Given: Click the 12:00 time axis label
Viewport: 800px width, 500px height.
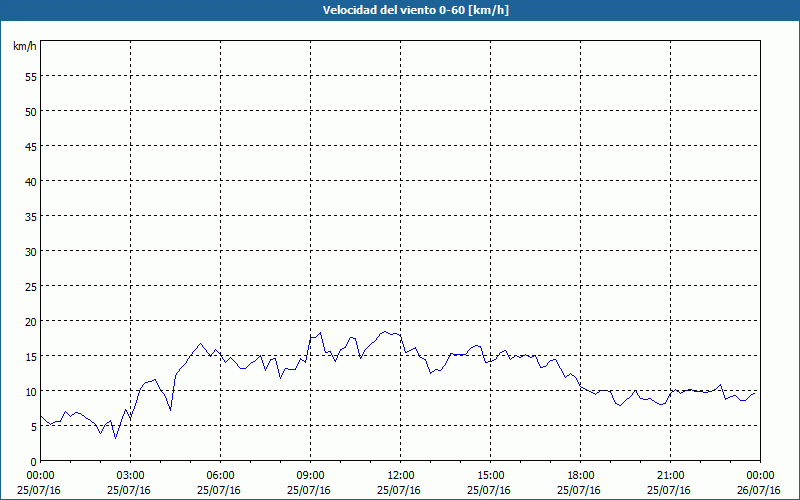Looking at the screenshot, I should pyautogui.click(x=401, y=476).
